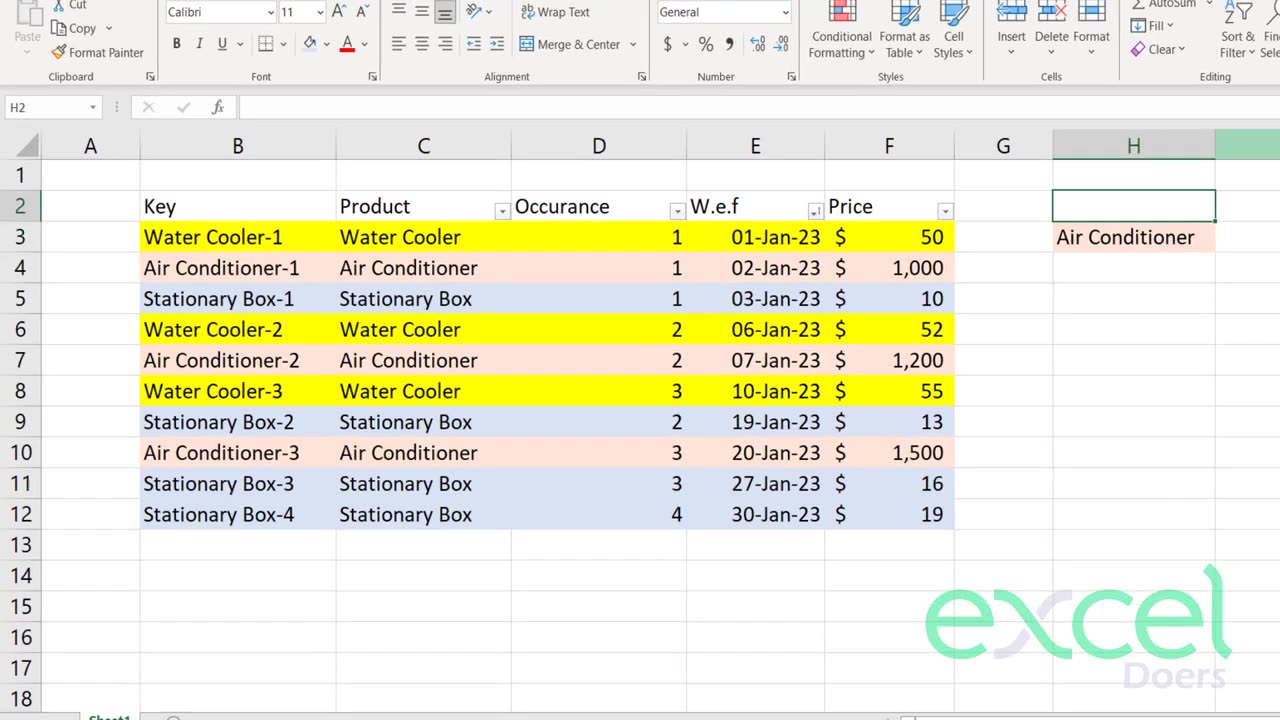
Task: Open the Copy dropdown arrow
Action: pos(108,28)
